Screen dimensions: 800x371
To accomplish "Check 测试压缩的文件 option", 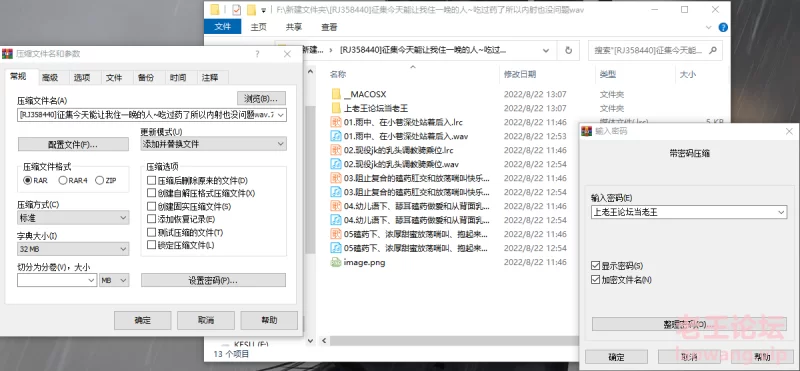I will pyautogui.click(x=151, y=232).
